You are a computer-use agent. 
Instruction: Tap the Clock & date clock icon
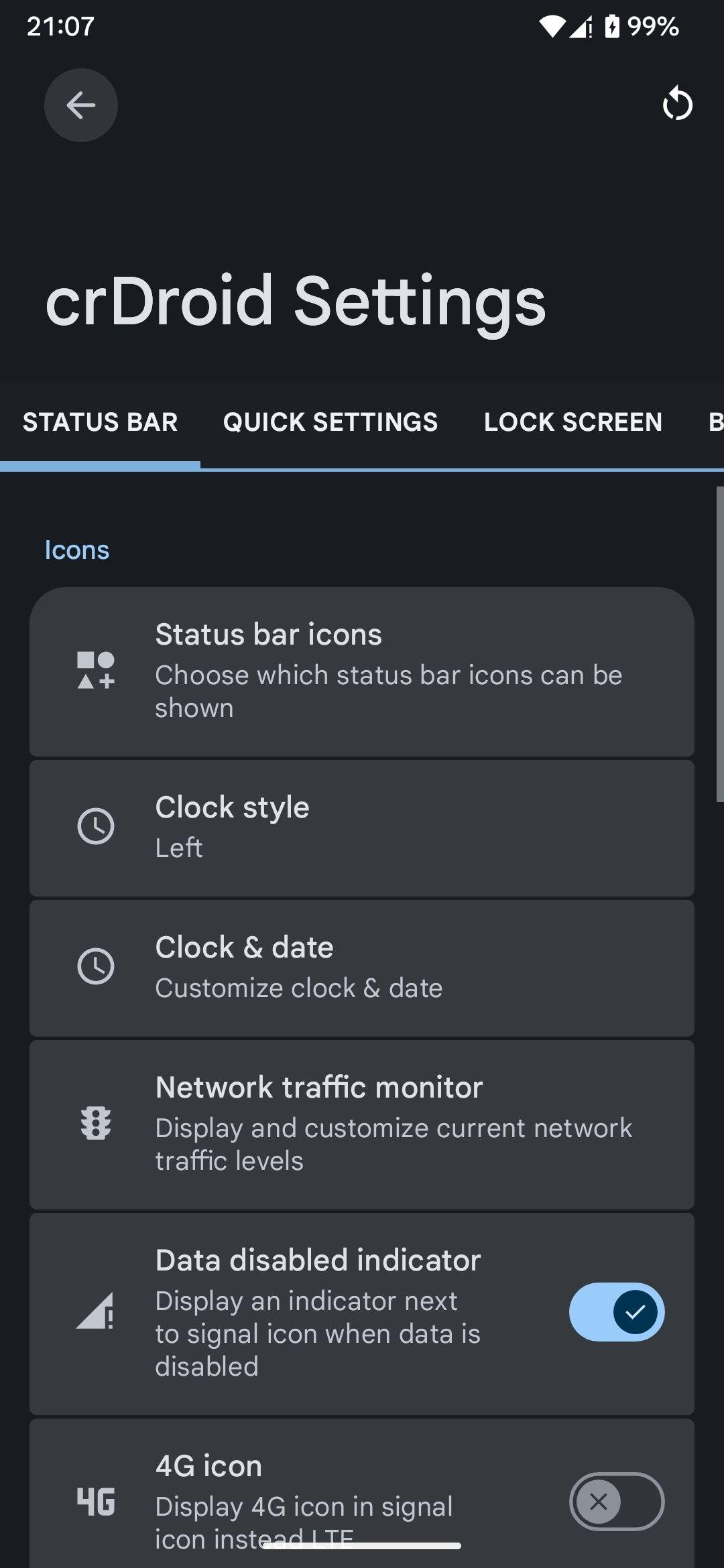[96, 966]
